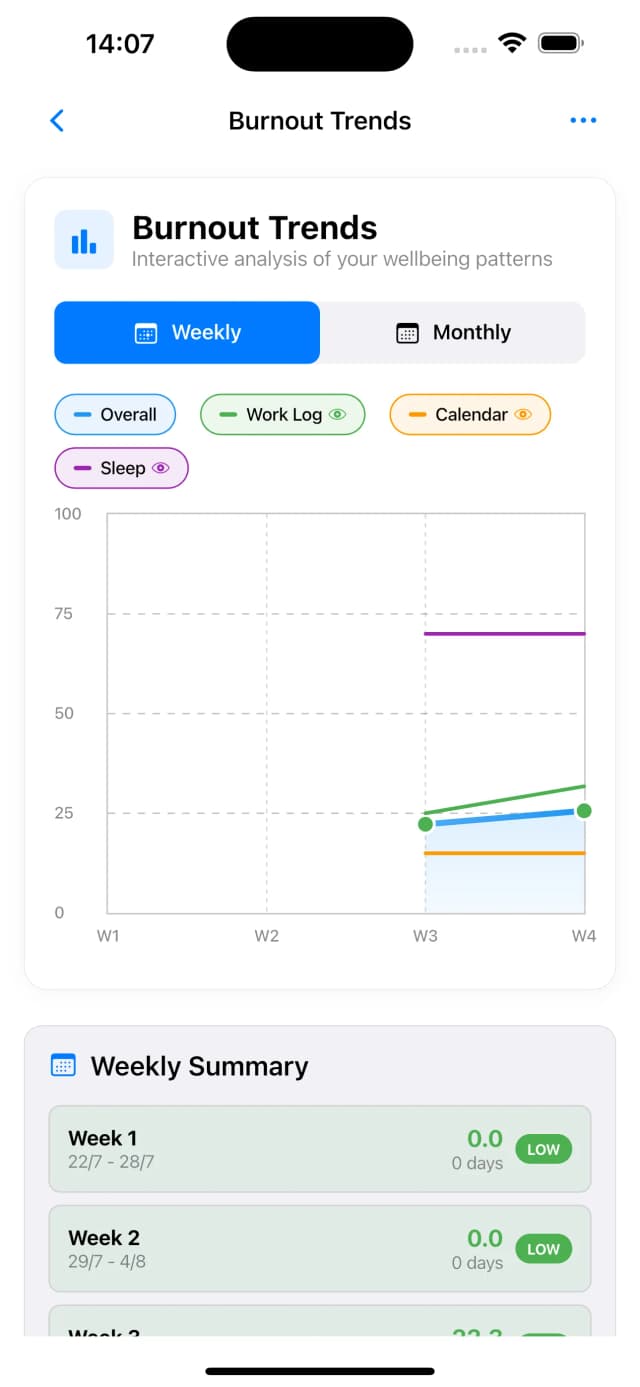The width and height of the screenshot is (640, 1387).
Task: Switch to the Weekly tab
Action: [187, 333]
